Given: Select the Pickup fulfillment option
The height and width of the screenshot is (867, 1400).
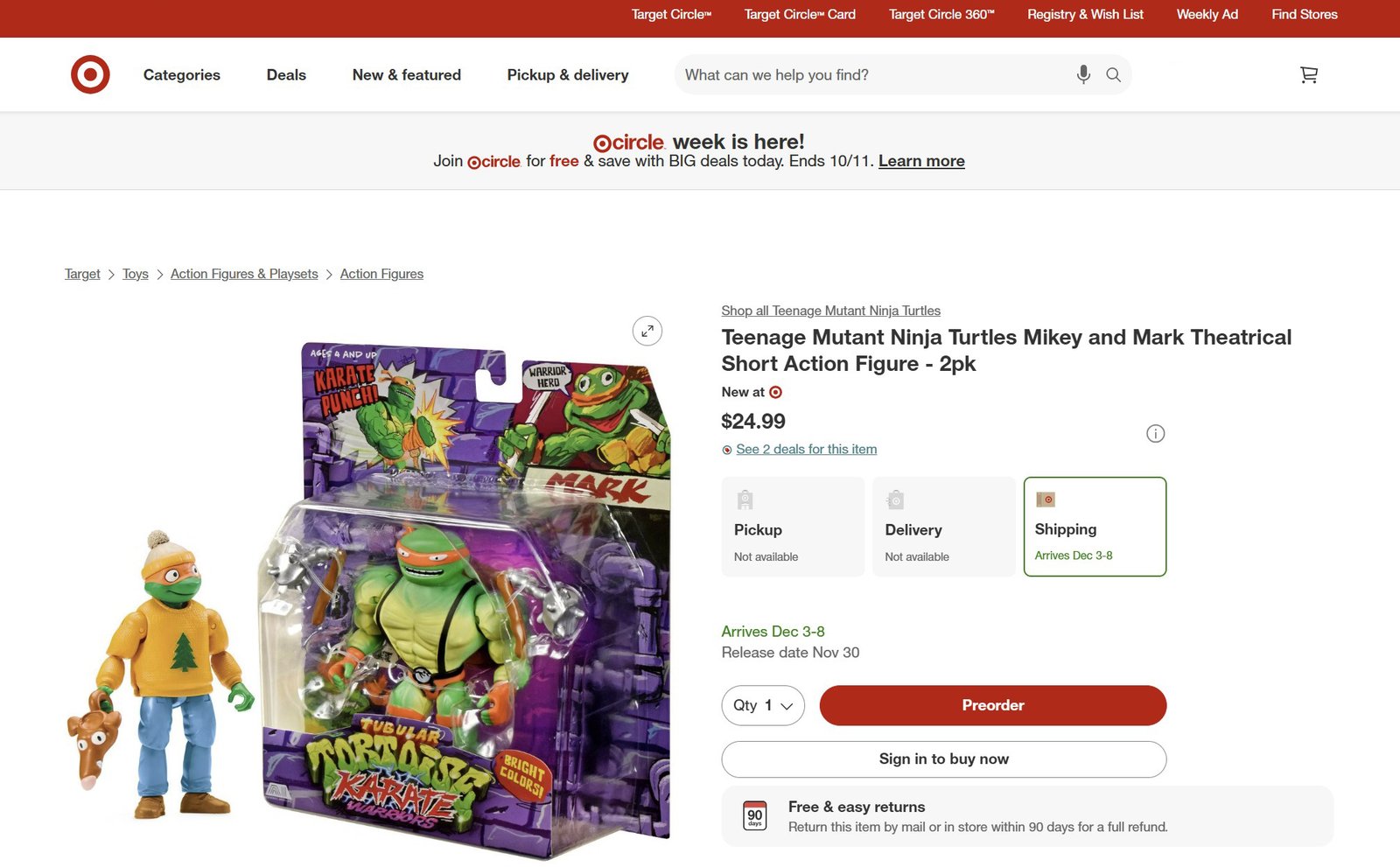Looking at the screenshot, I should click(x=792, y=525).
